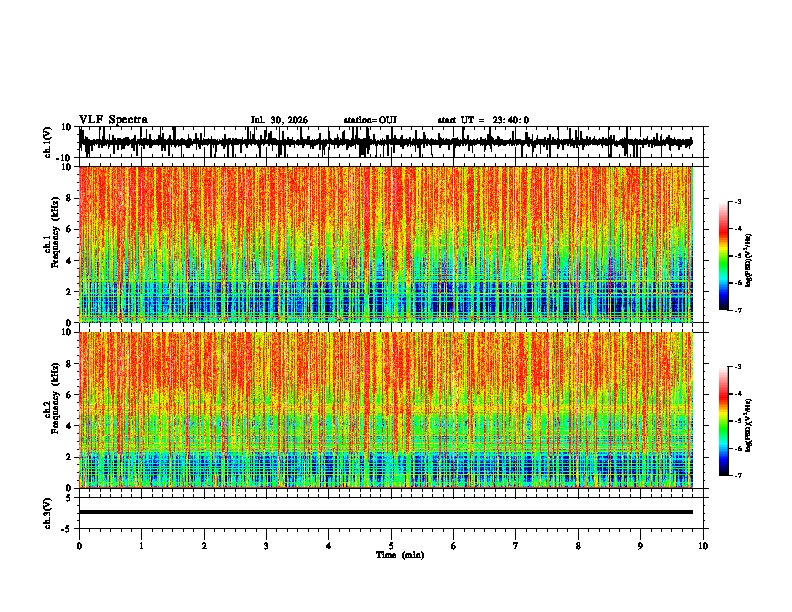The width and height of the screenshot is (792, 612).
Task: Click the log(PSD) label beside ch.2 colorbar
Action: coord(749,425)
